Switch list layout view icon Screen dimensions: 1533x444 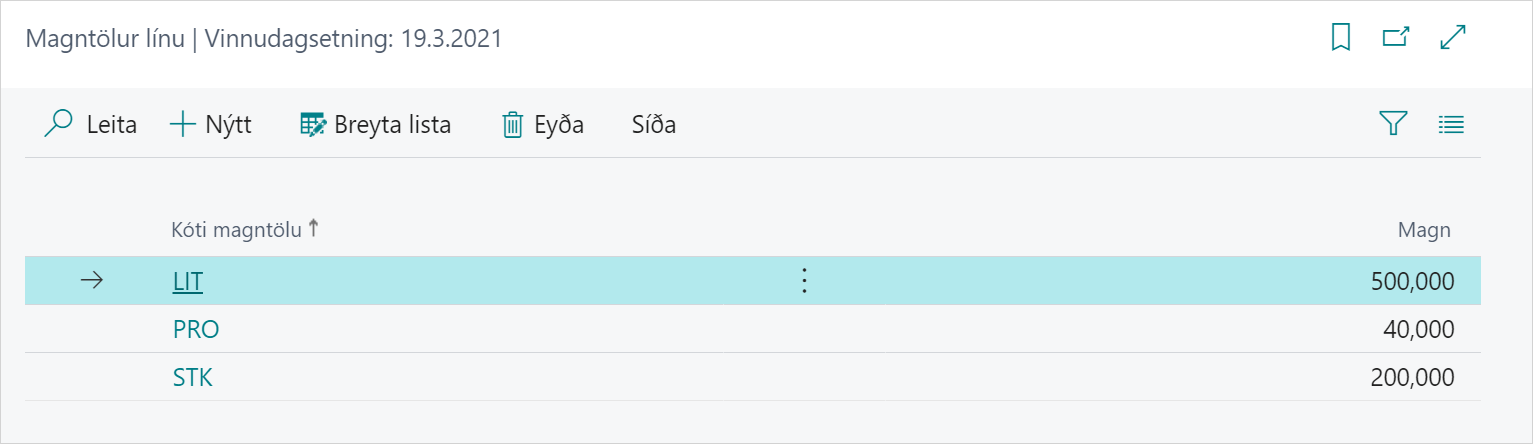[1451, 124]
